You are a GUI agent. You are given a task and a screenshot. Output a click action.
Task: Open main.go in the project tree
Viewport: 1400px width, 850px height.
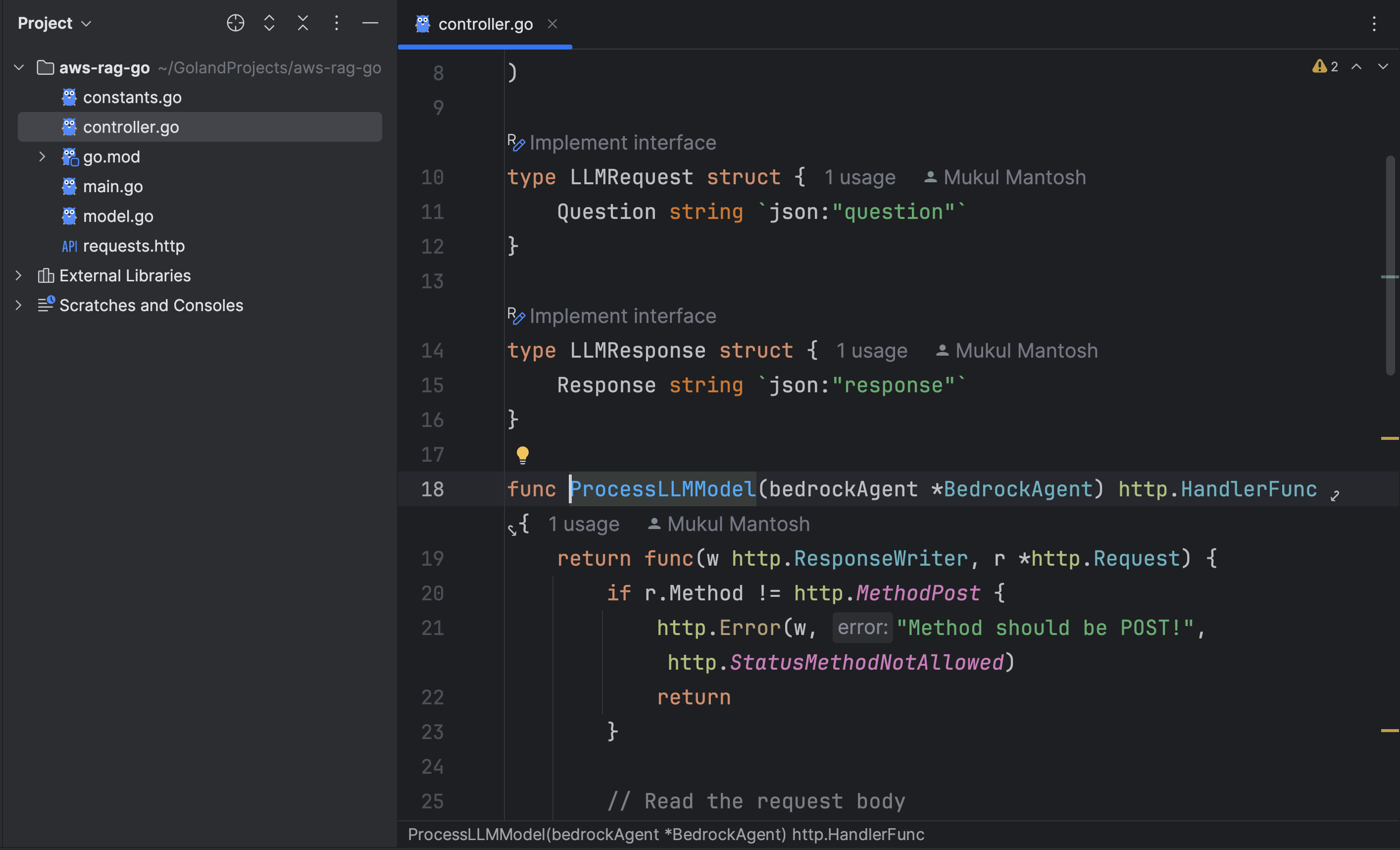pos(112,186)
